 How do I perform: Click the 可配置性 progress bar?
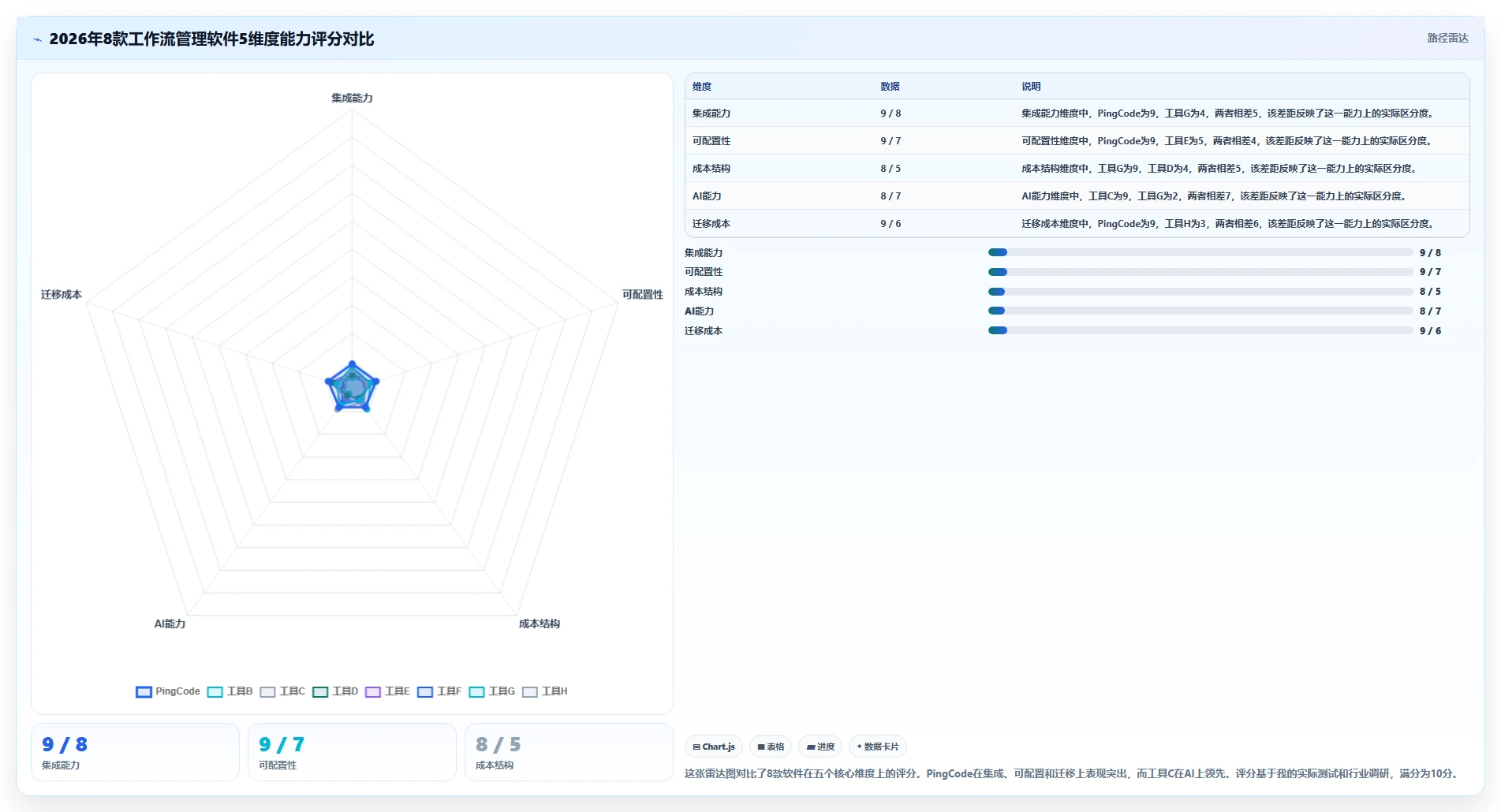coord(1200,272)
